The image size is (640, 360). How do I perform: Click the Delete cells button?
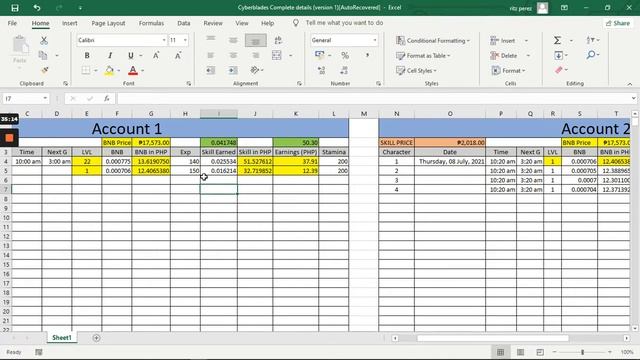504,56
